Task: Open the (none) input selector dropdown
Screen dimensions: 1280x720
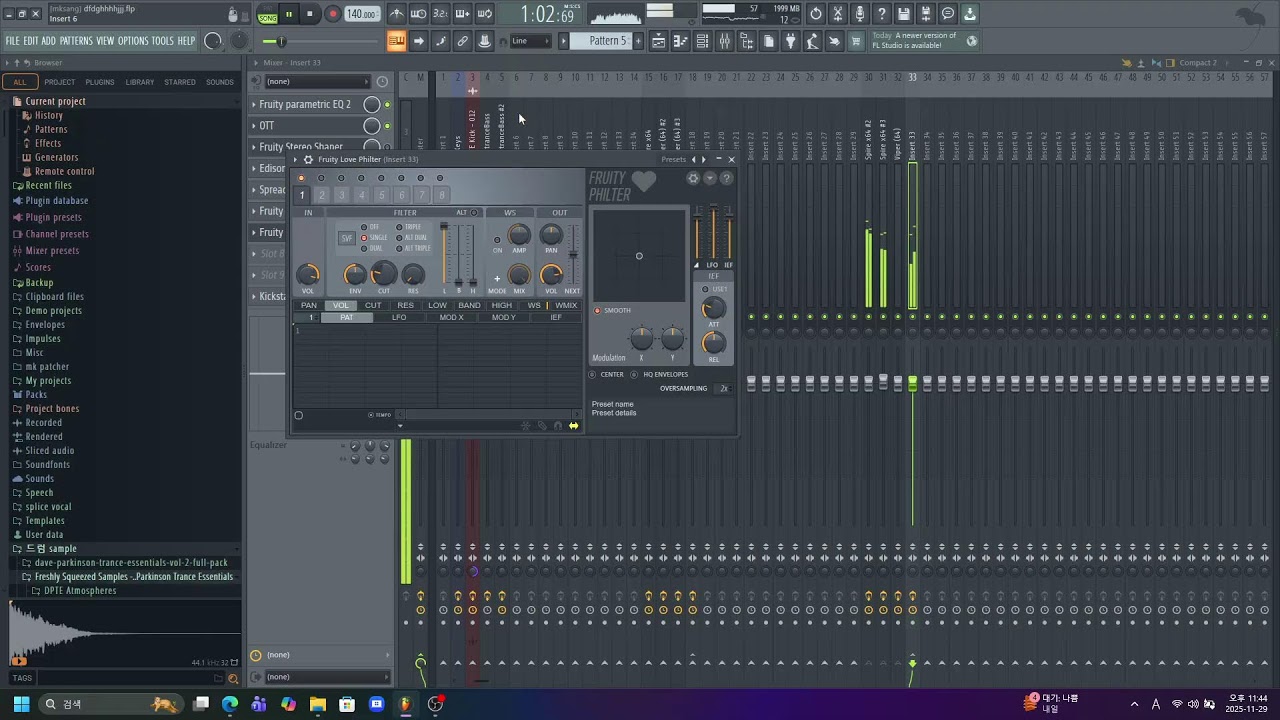Action: [x=317, y=81]
